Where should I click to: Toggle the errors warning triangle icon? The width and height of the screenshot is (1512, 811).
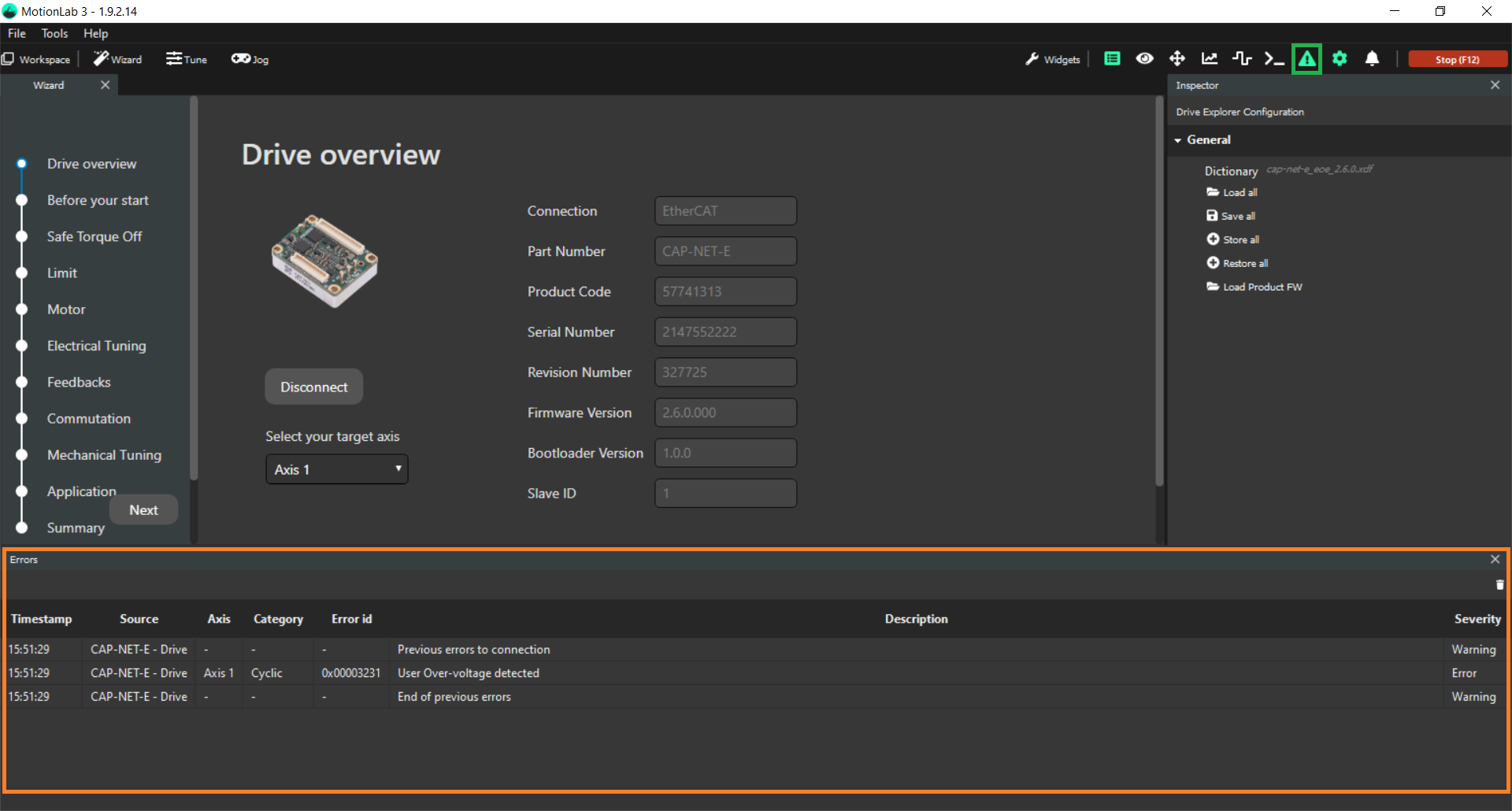point(1306,59)
